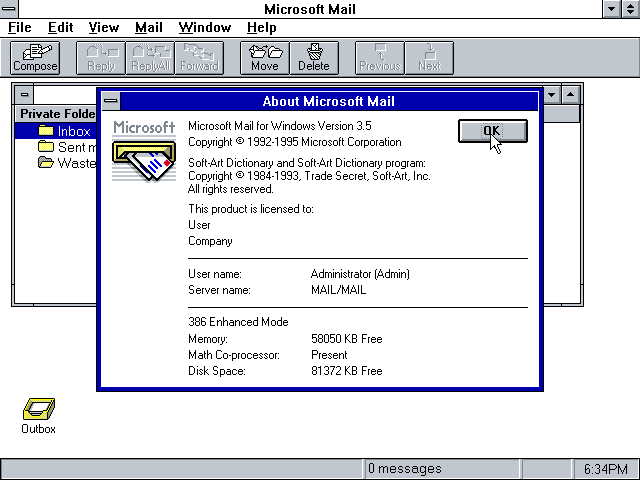Click the ReplyAll toolbar button
Viewport: 640px width, 480px height.
tap(150, 58)
